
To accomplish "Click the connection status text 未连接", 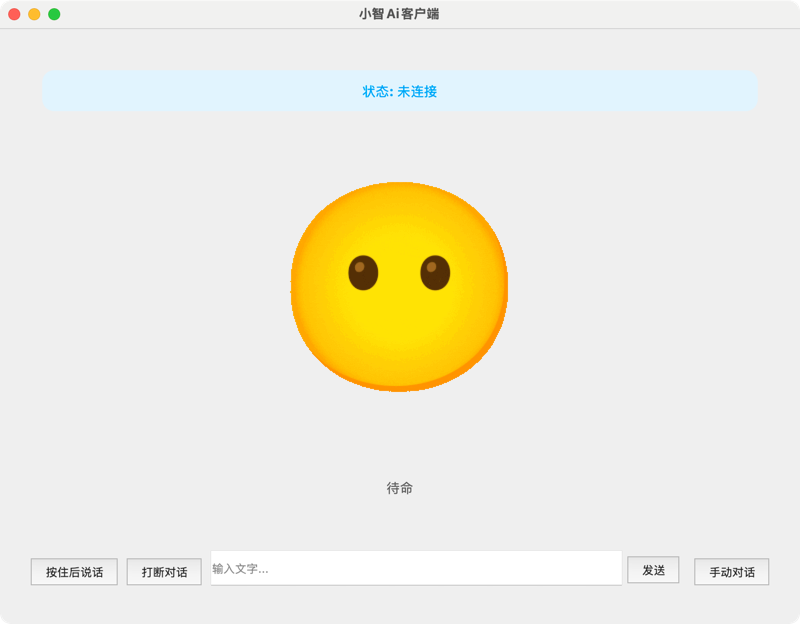I will [x=417, y=90].
